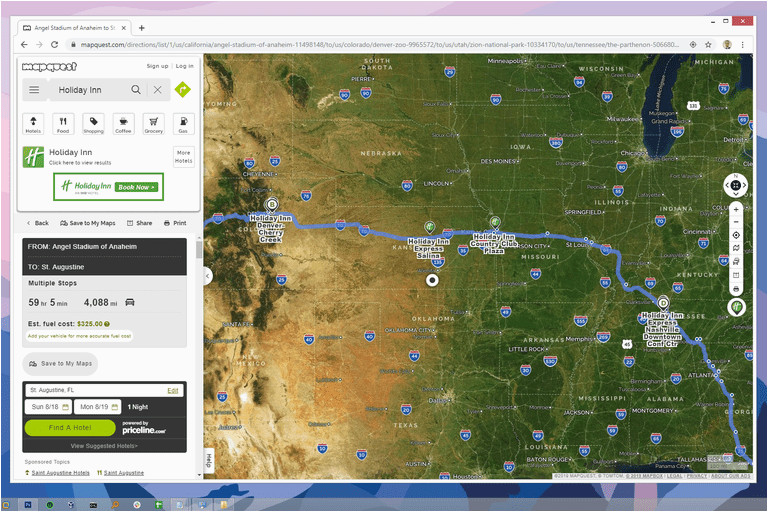The width and height of the screenshot is (768, 512).
Task: Open the command prompt taskbar icon
Action: pos(93,505)
